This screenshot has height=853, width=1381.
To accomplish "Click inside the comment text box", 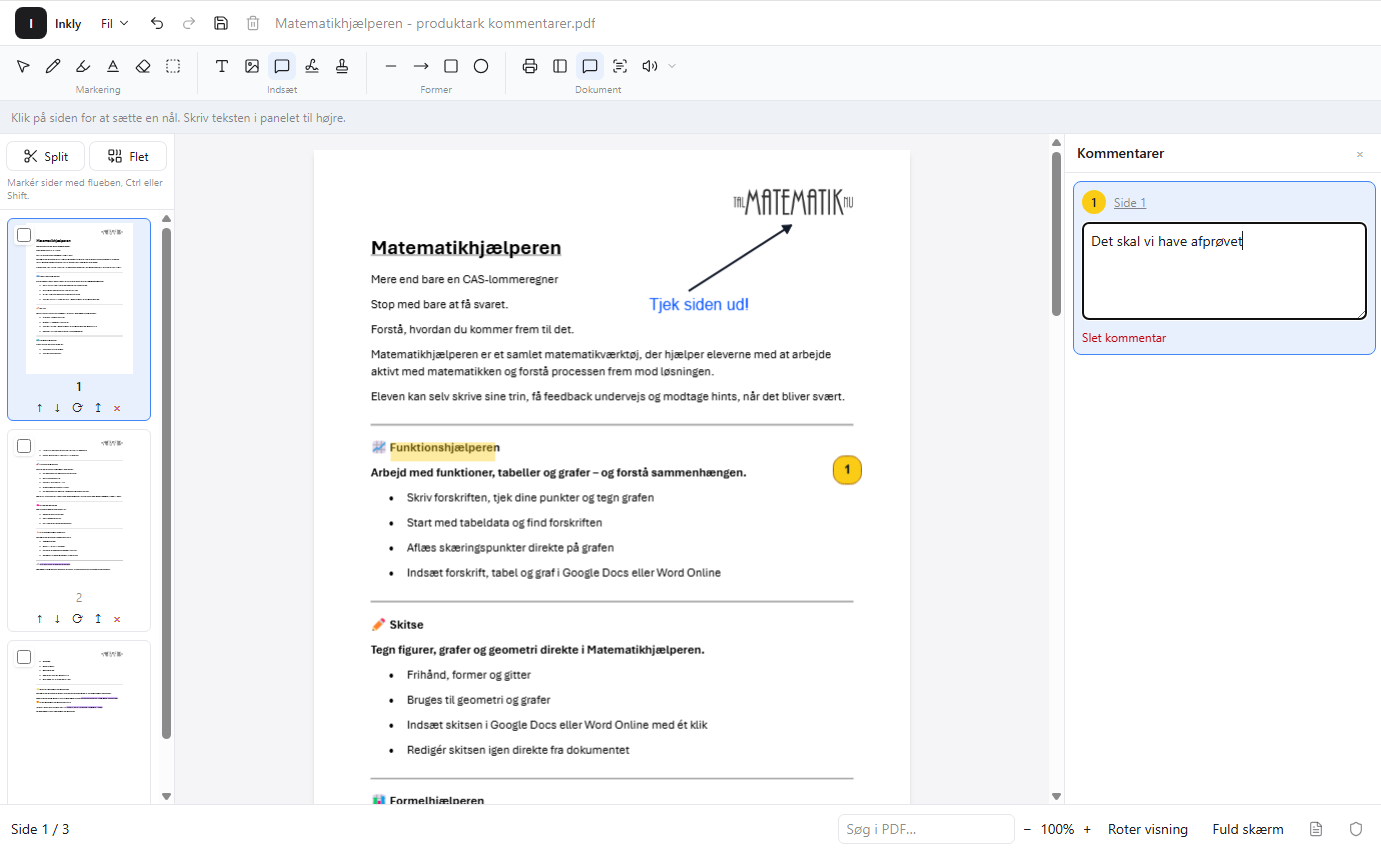I will point(1224,271).
